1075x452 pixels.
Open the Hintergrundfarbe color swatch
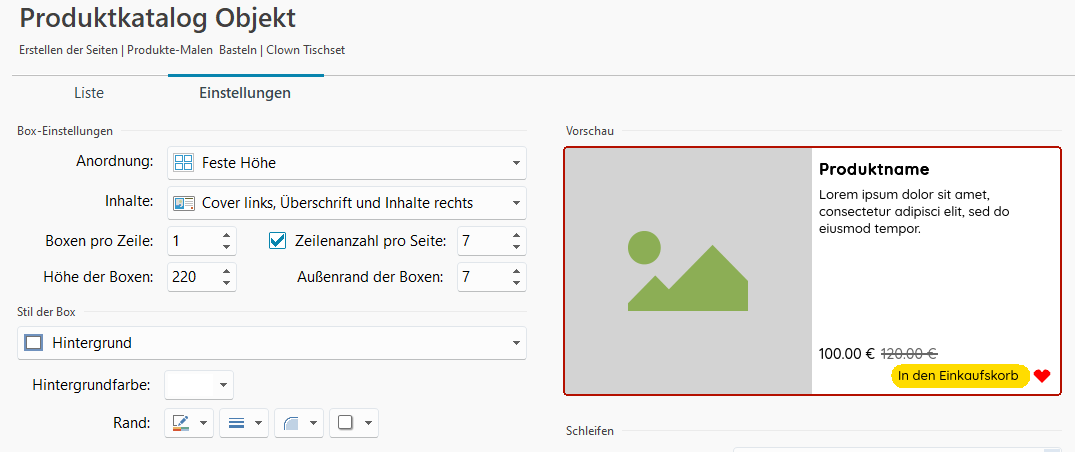(x=198, y=384)
